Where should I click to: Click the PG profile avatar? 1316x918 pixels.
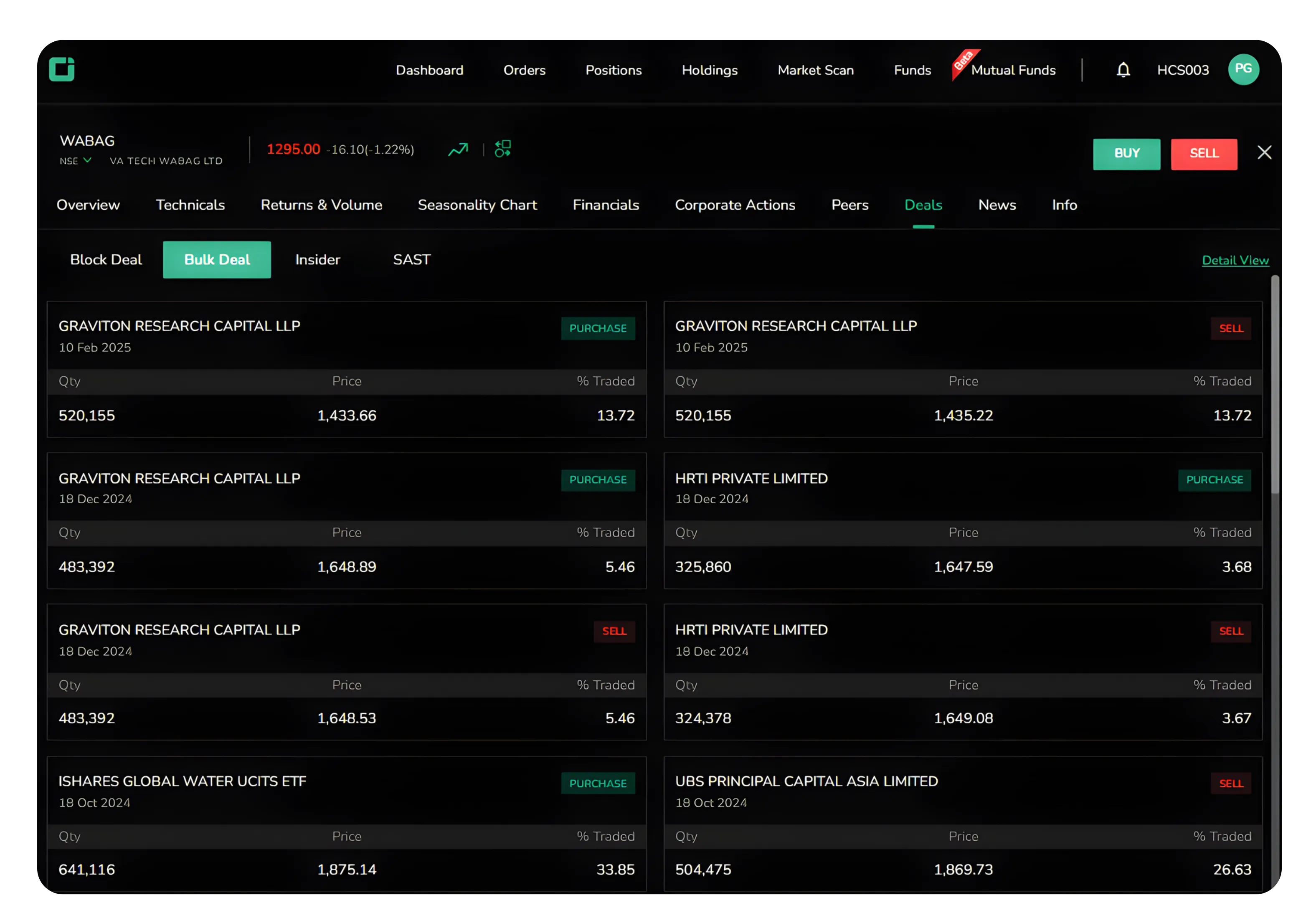[1243, 69]
